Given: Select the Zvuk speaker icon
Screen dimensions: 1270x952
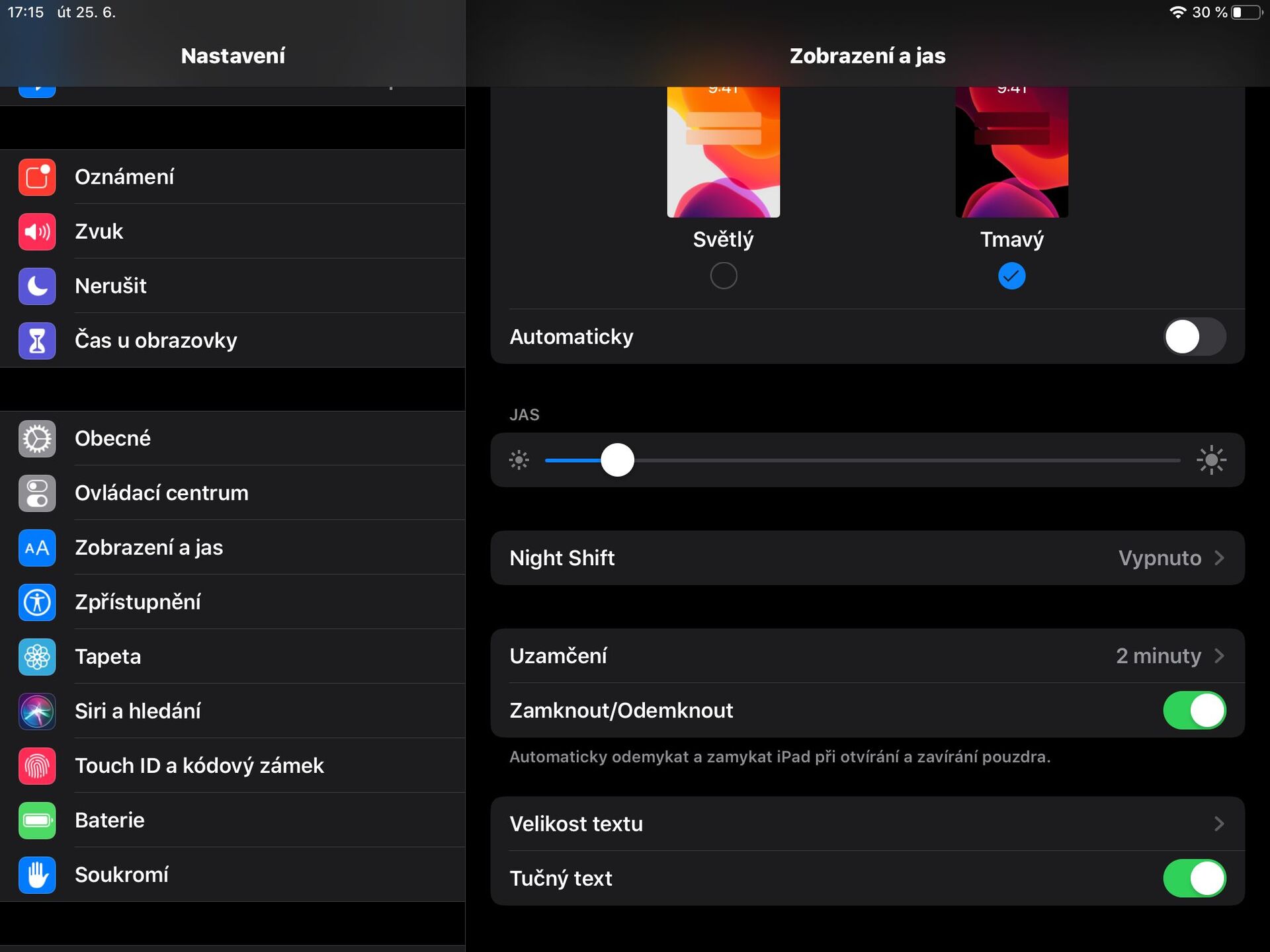Looking at the screenshot, I should coord(37,231).
